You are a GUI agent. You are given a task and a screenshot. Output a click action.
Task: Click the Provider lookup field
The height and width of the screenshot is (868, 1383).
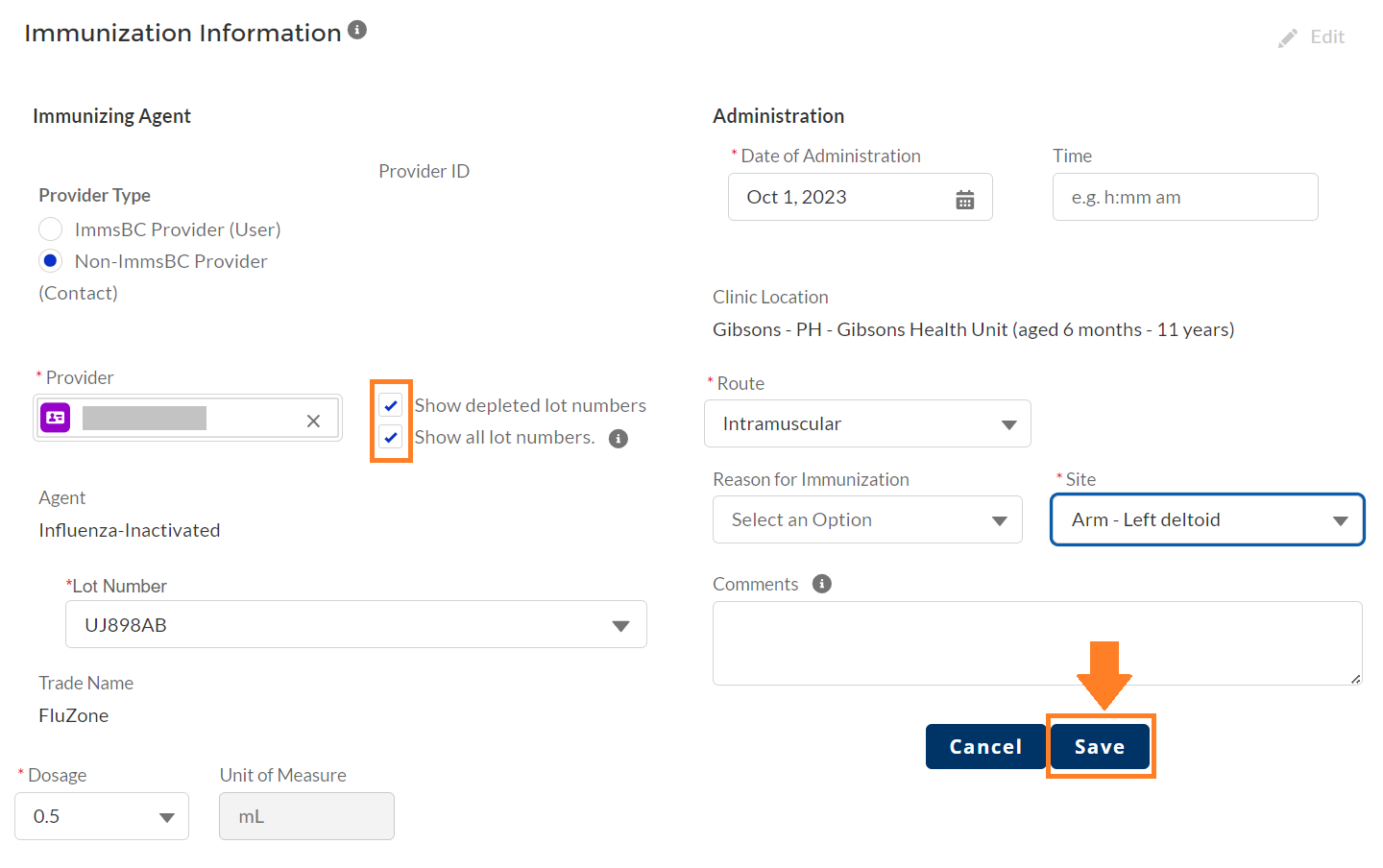click(188, 418)
